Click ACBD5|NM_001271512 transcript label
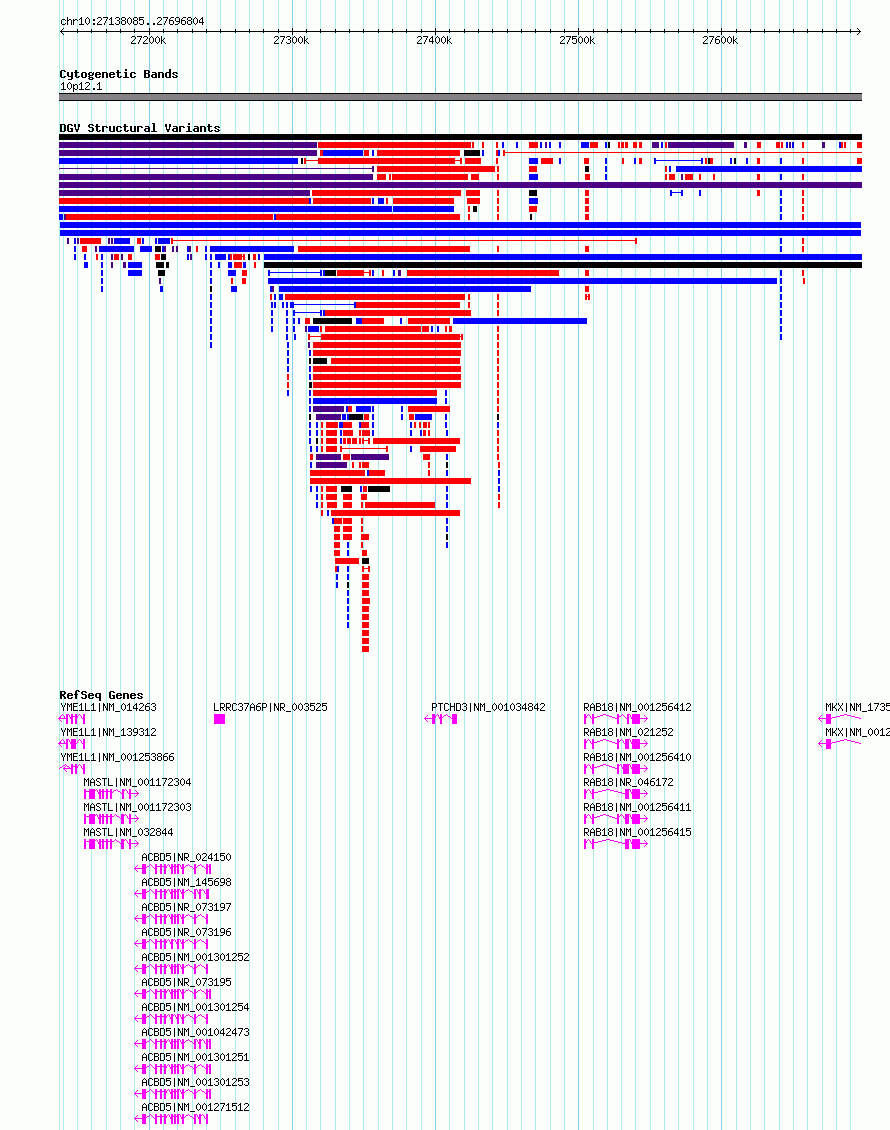The width and height of the screenshot is (890, 1130). click(195, 1107)
